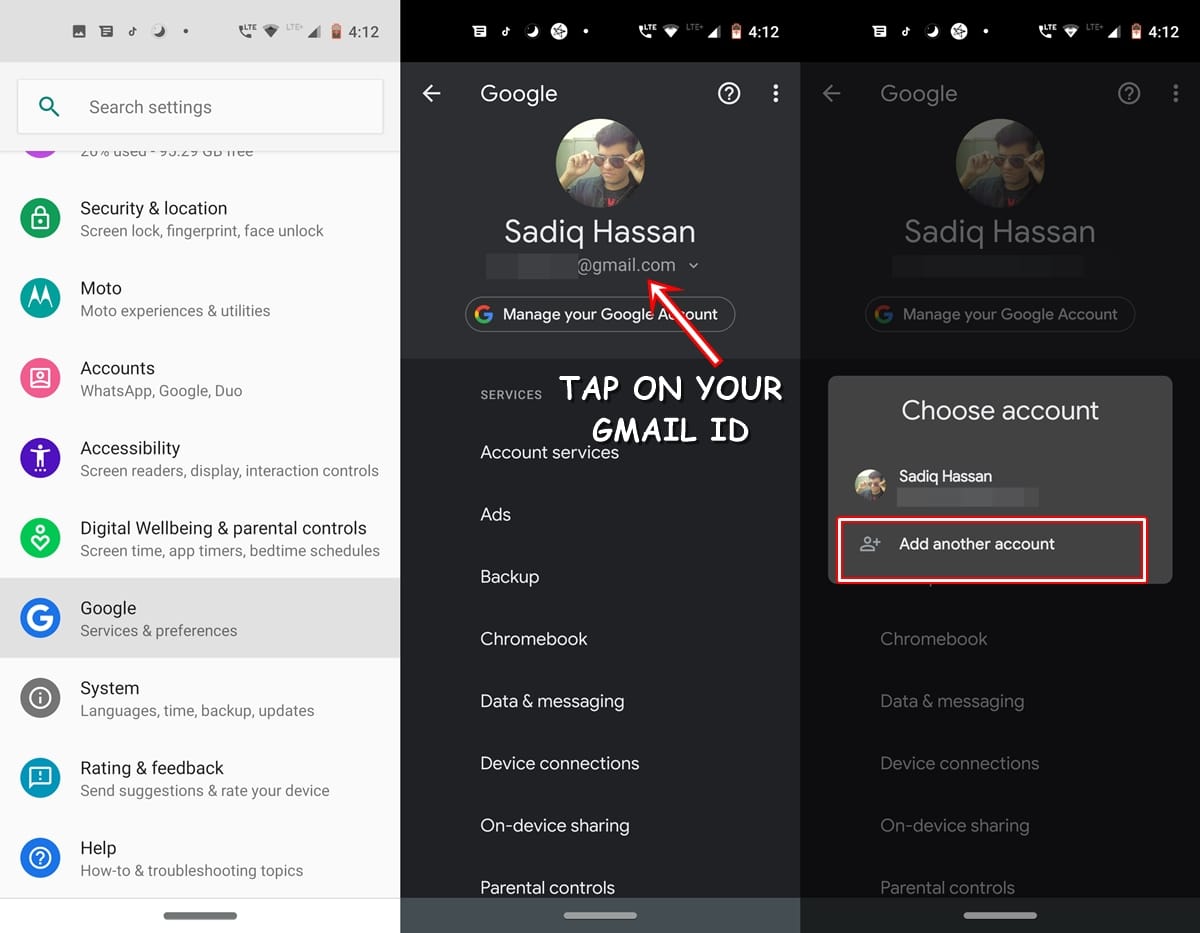Tap the pink Accounts icon

40,378
